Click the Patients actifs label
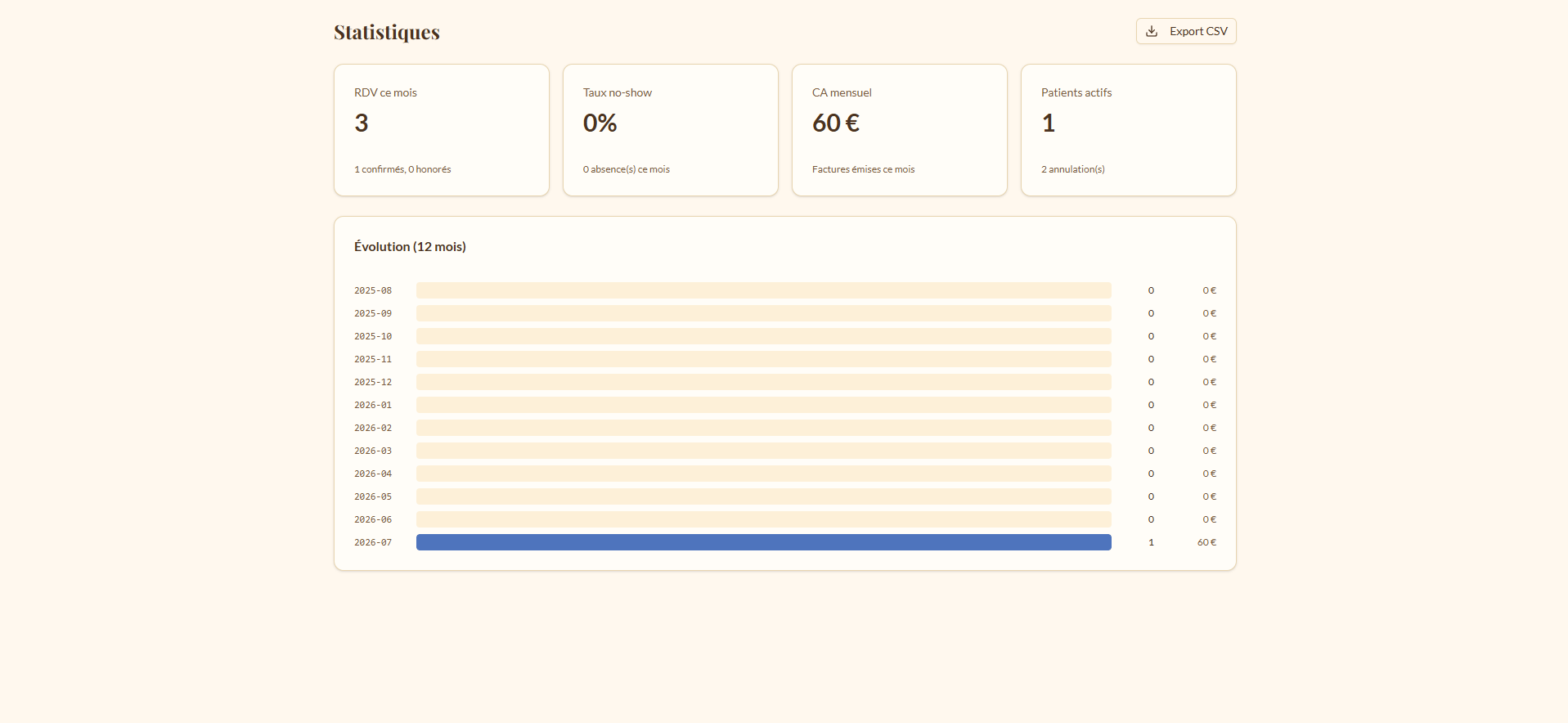This screenshot has width=1568, height=723. (1076, 92)
